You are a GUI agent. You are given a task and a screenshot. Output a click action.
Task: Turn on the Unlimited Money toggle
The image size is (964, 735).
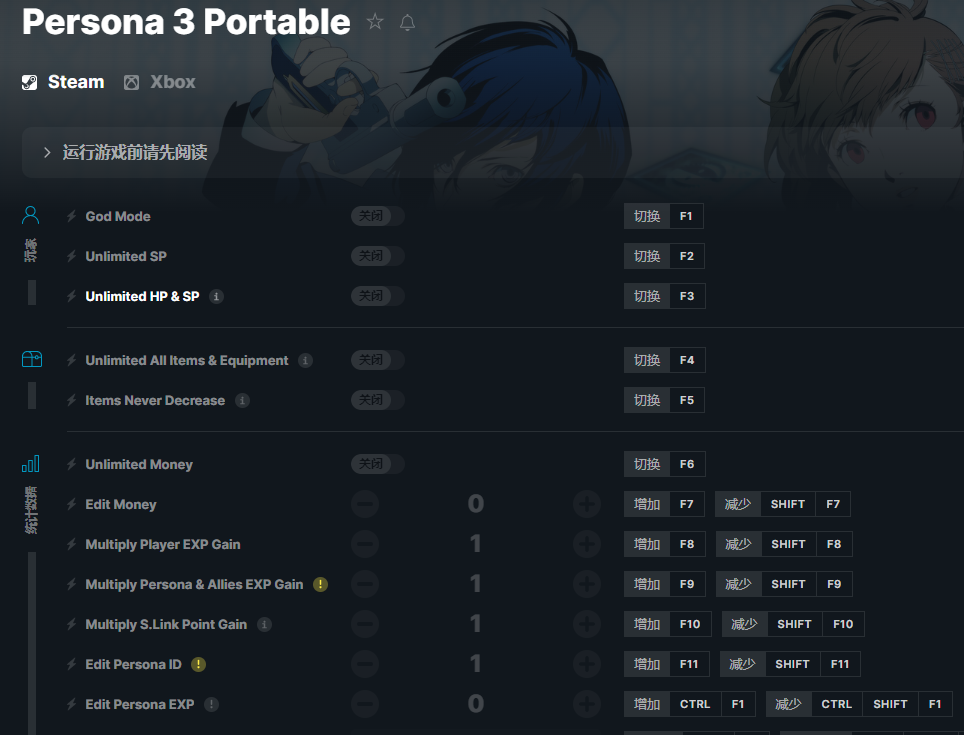[x=377, y=464]
